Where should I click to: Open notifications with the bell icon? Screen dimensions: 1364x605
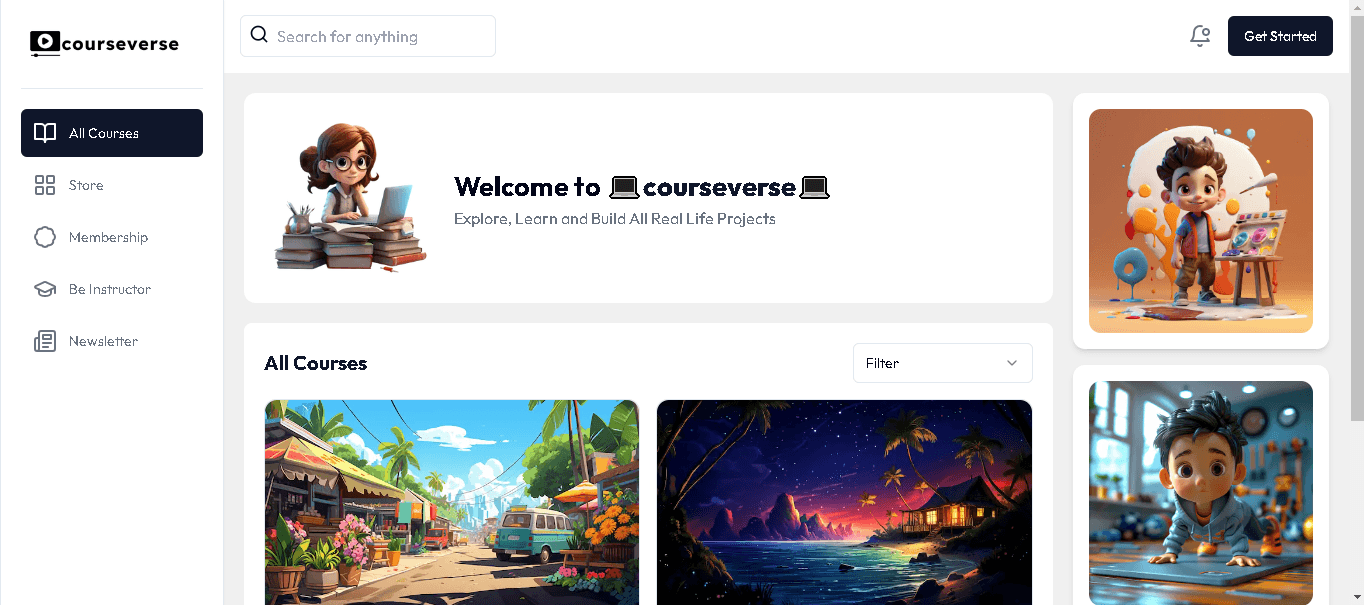pos(1200,36)
